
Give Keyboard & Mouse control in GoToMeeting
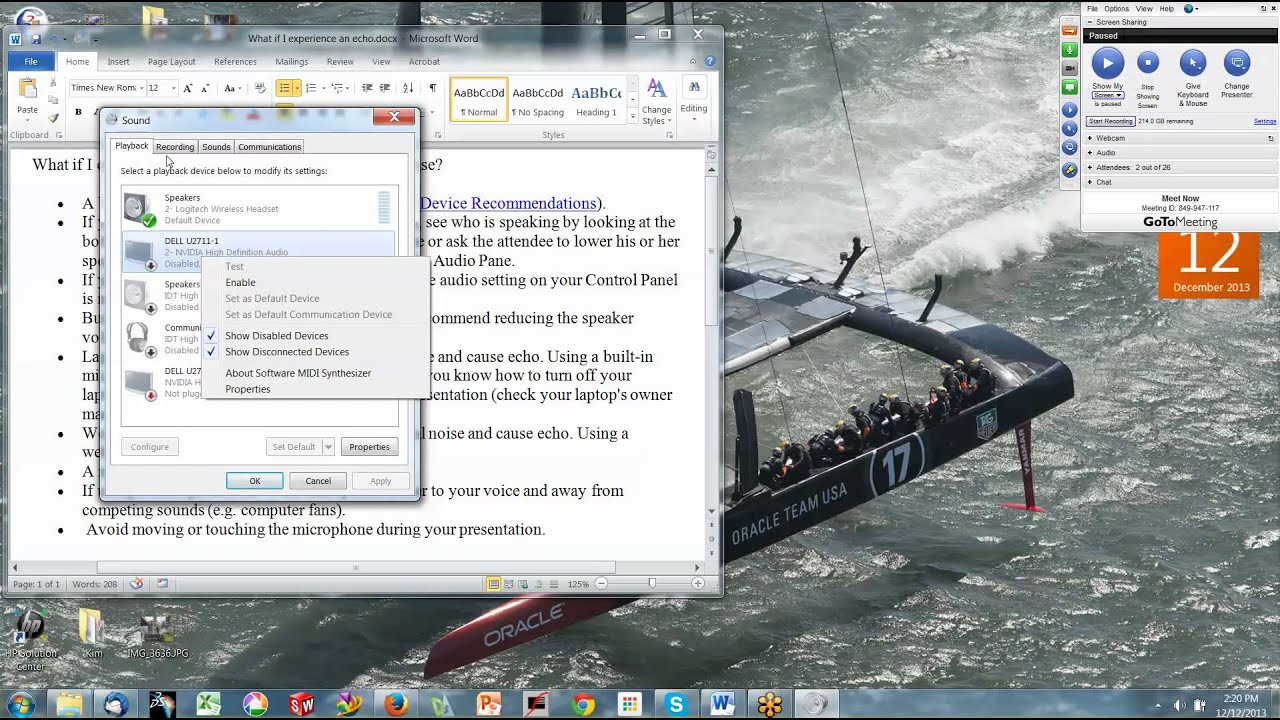(1192, 63)
